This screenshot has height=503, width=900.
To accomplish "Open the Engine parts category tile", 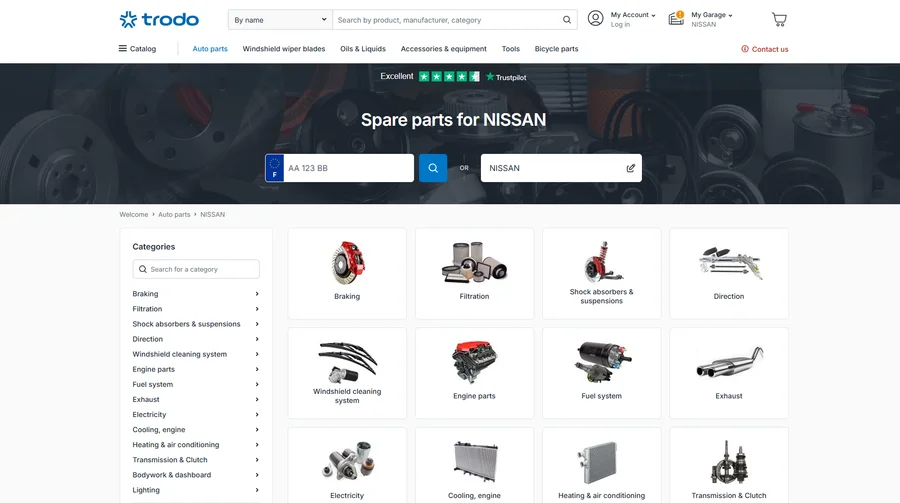I will point(474,373).
